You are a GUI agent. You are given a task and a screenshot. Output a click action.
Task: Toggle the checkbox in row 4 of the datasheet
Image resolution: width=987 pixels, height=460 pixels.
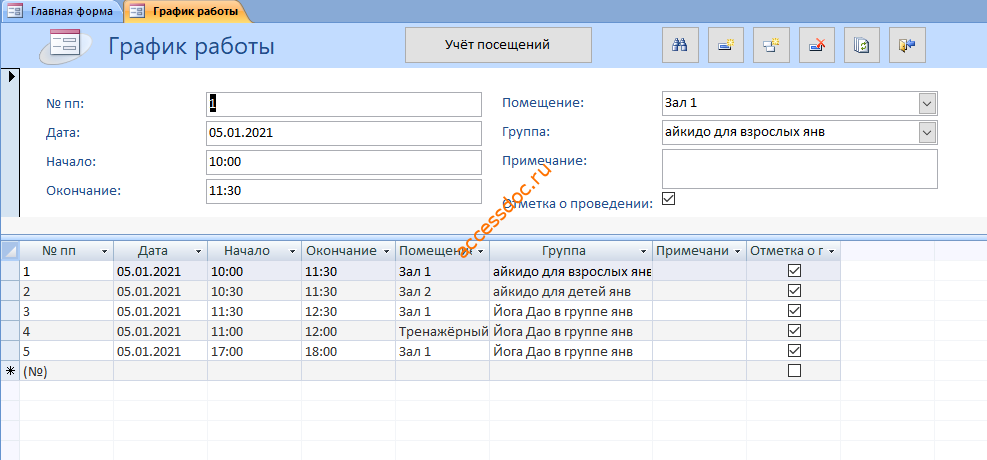pyautogui.click(x=794, y=330)
